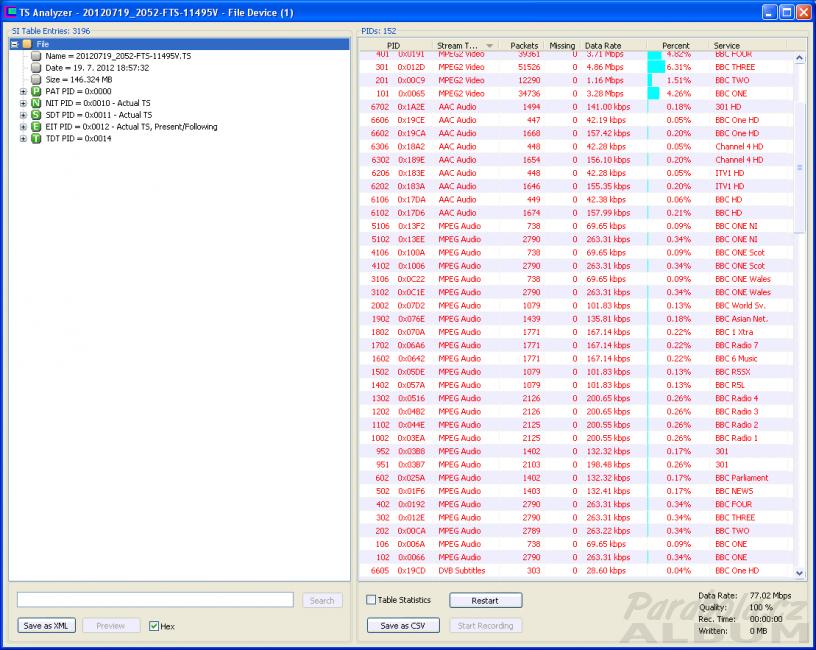Click the BBC Parliament service cell
The image size is (816, 650).
[x=742, y=478]
